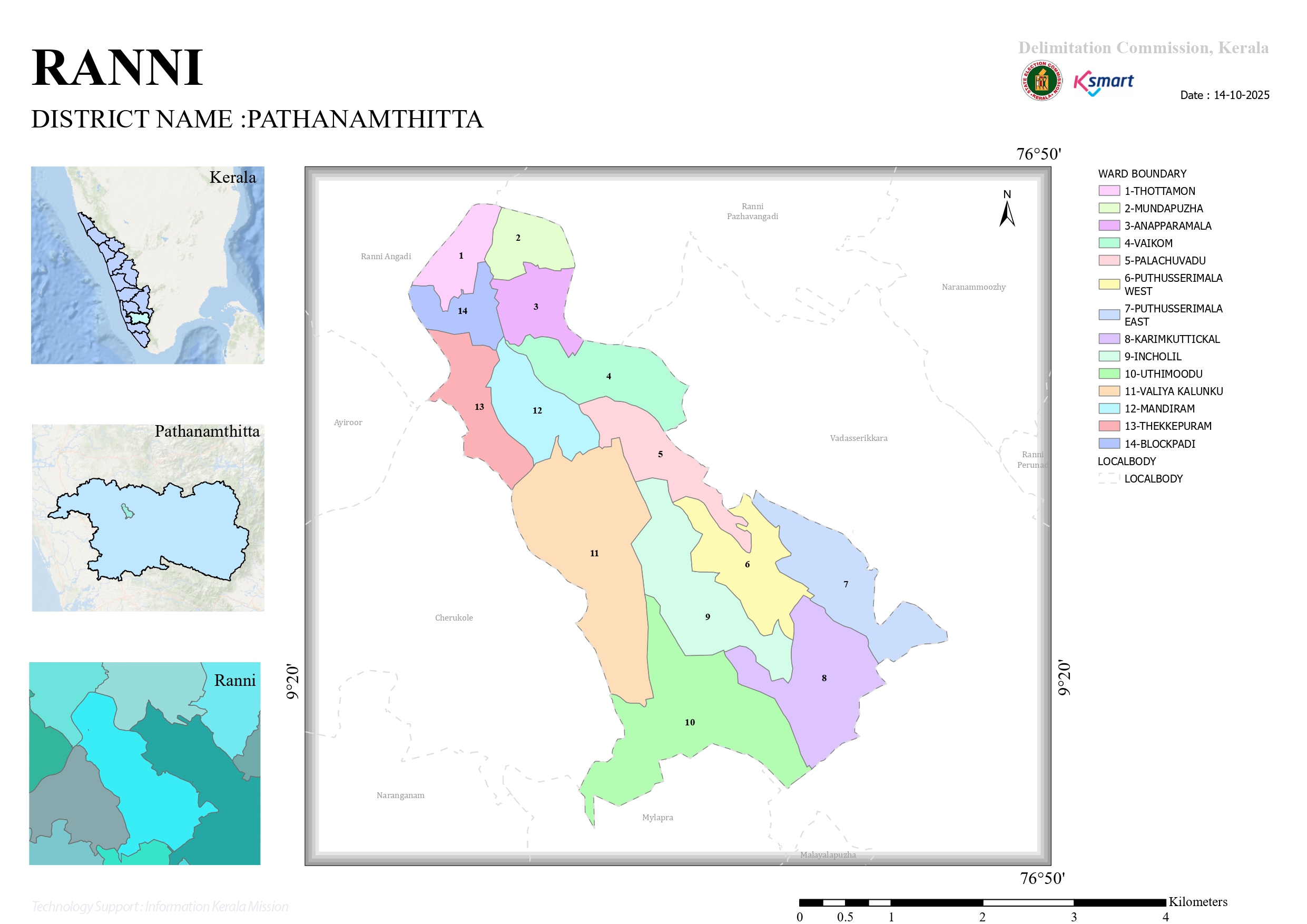Click ward number 9 on the map
This screenshot has width=1307, height=924.
click(707, 616)
